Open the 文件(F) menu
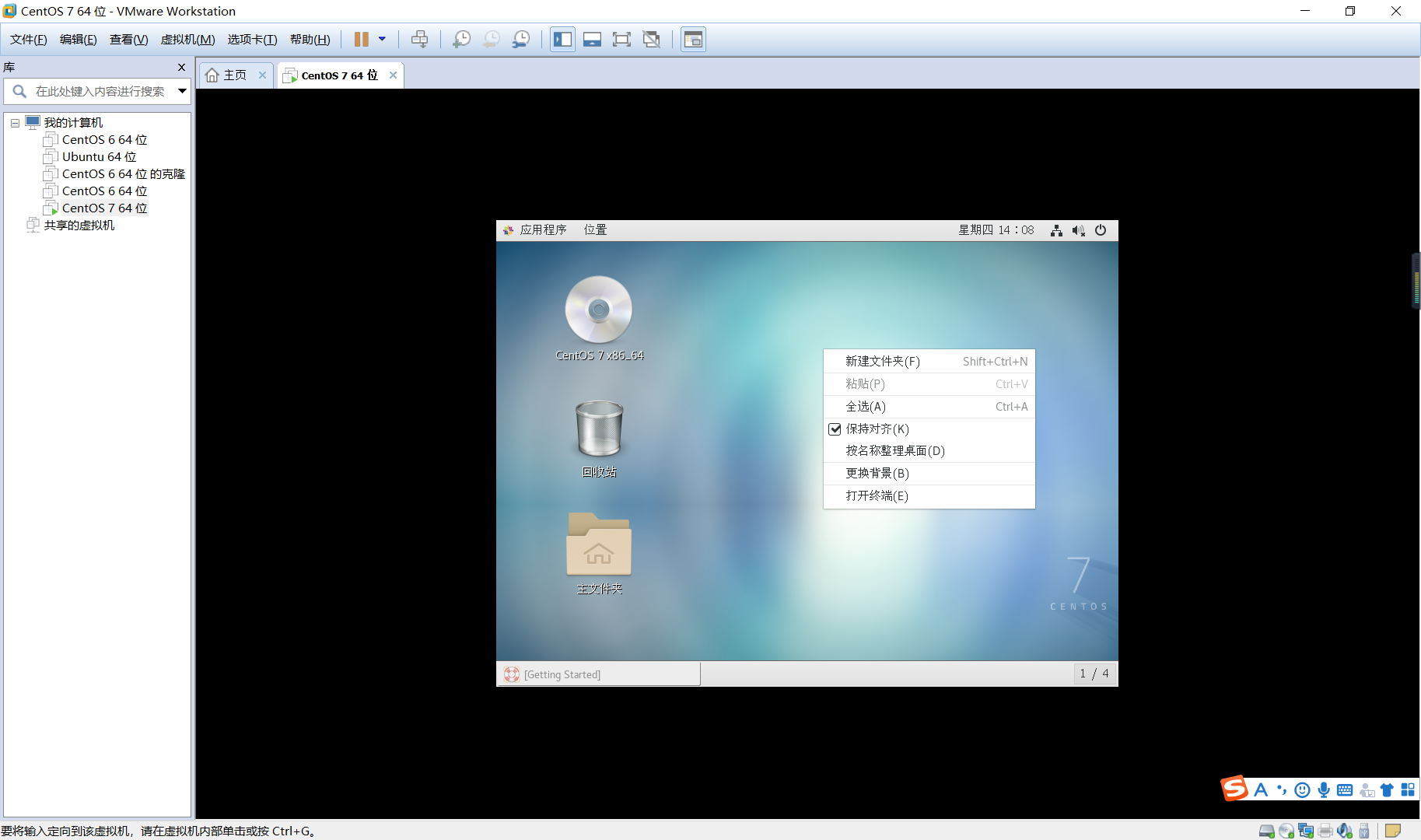Image resolution: width=1421 pixels, height=840 pixels. (x=29, y=40)
